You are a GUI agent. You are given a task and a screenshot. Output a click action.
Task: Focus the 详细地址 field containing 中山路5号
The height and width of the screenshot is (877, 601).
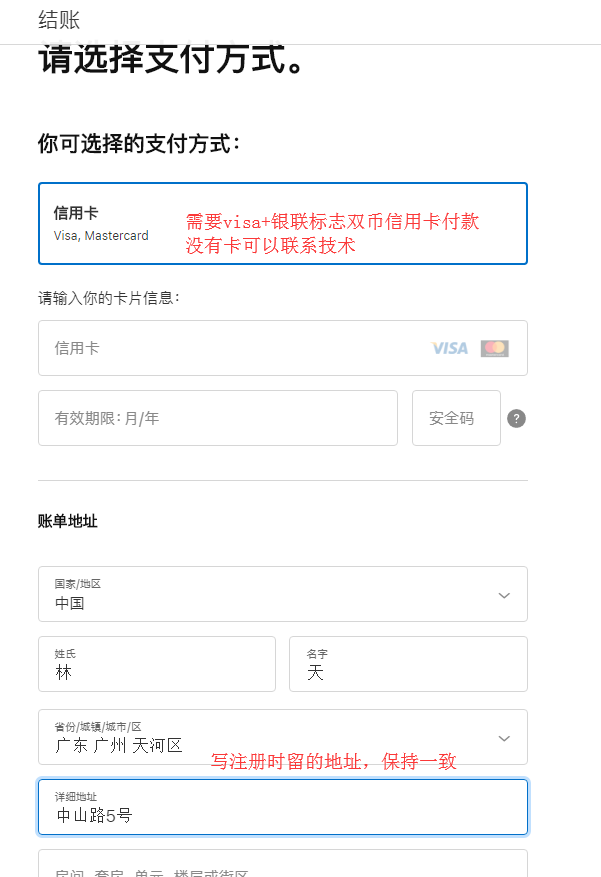[282, 807]
